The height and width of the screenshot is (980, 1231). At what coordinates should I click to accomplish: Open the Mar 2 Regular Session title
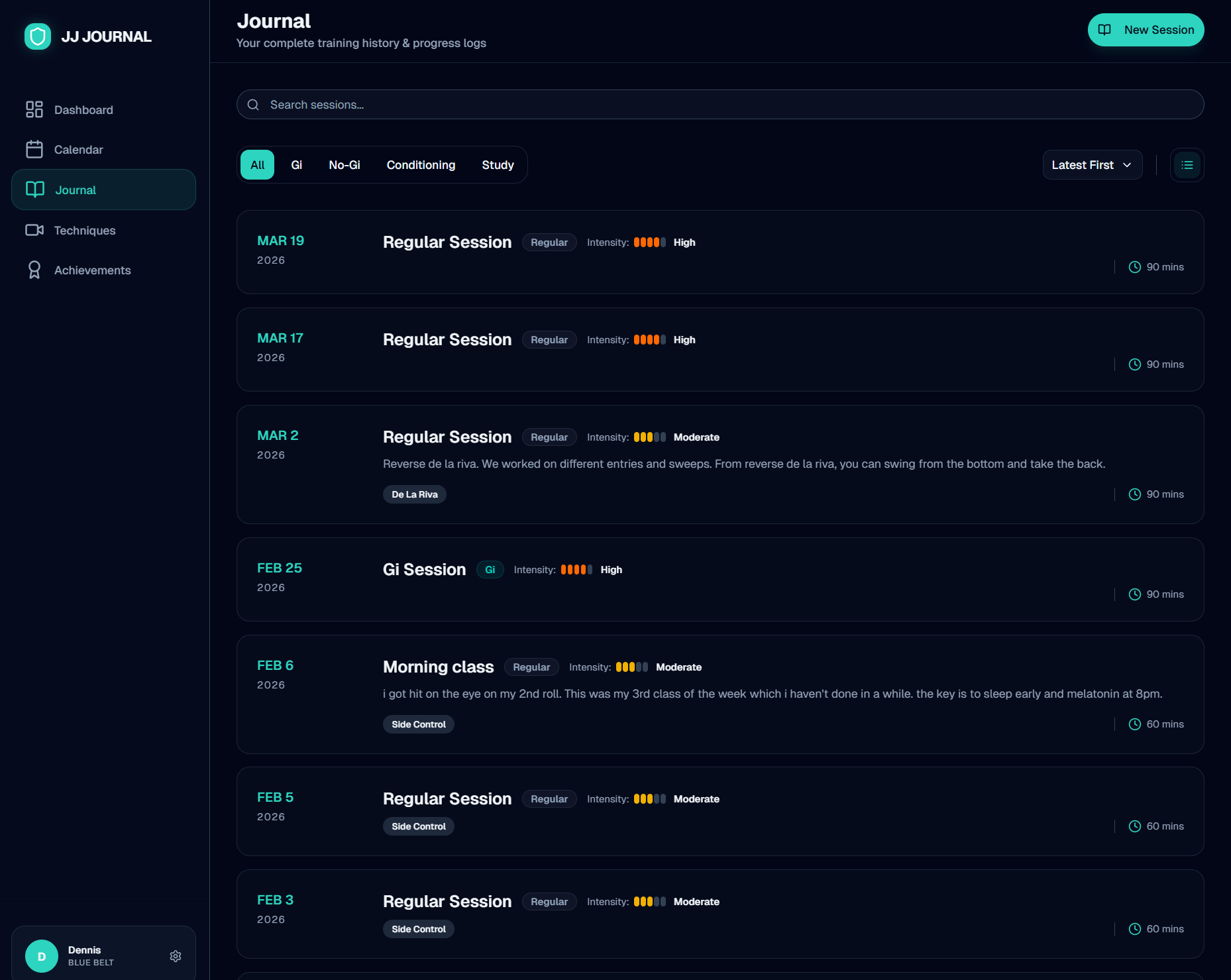[x=447, y=437]
